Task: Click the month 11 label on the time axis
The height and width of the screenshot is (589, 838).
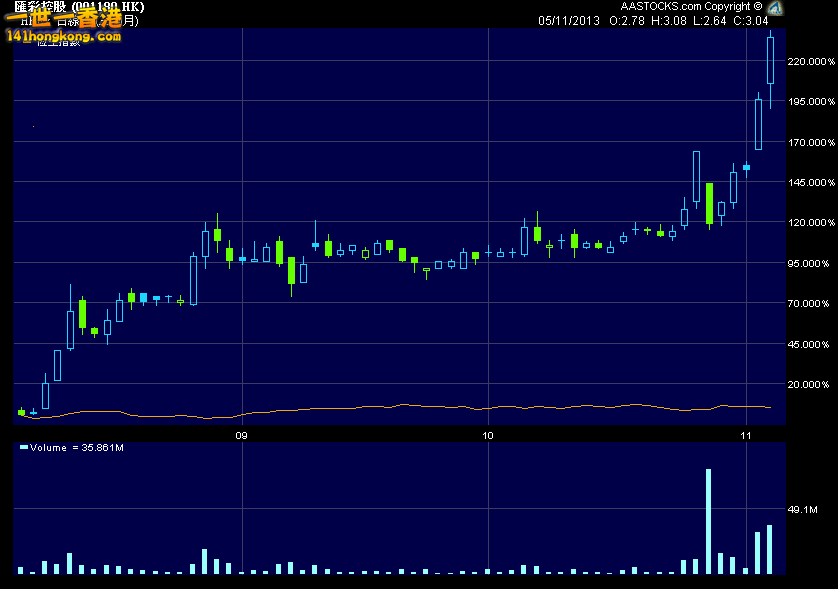Action: click(746, 436)
